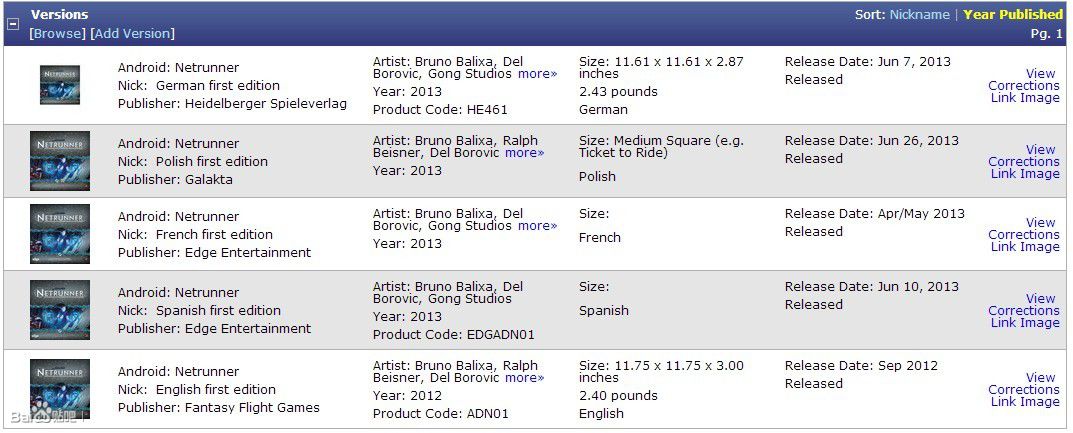Click the Add Version link

[132, 33]
